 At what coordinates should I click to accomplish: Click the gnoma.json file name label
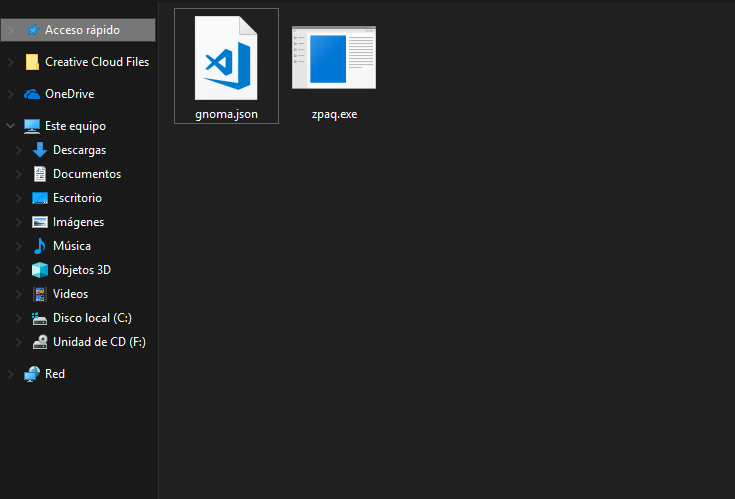(x=226, y=114)
